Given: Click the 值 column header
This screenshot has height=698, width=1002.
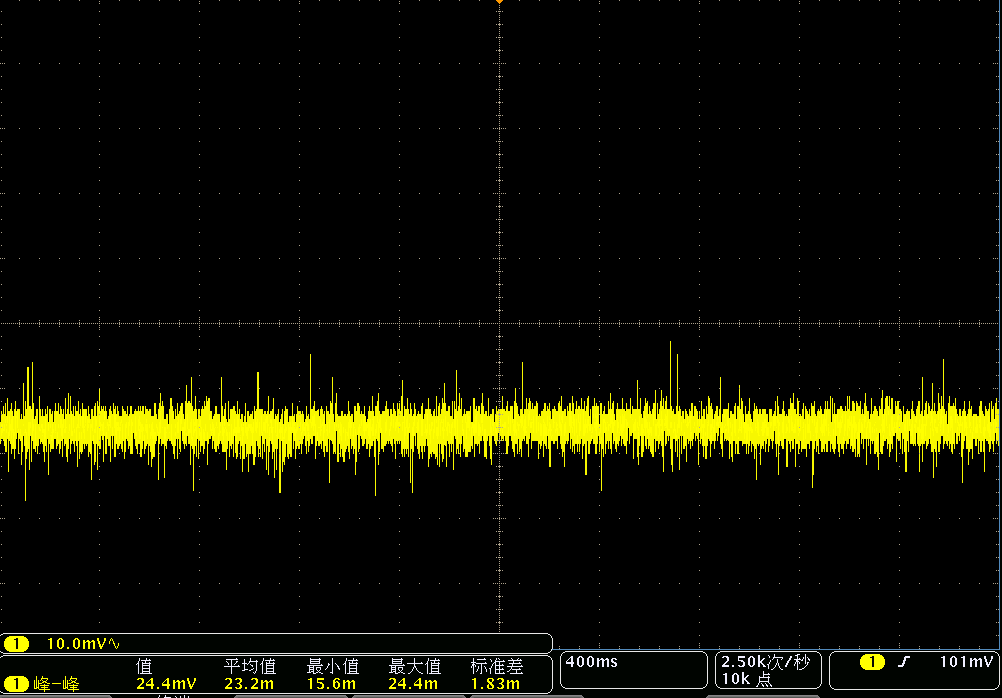Looking at the screenshot, I should 144,667.
